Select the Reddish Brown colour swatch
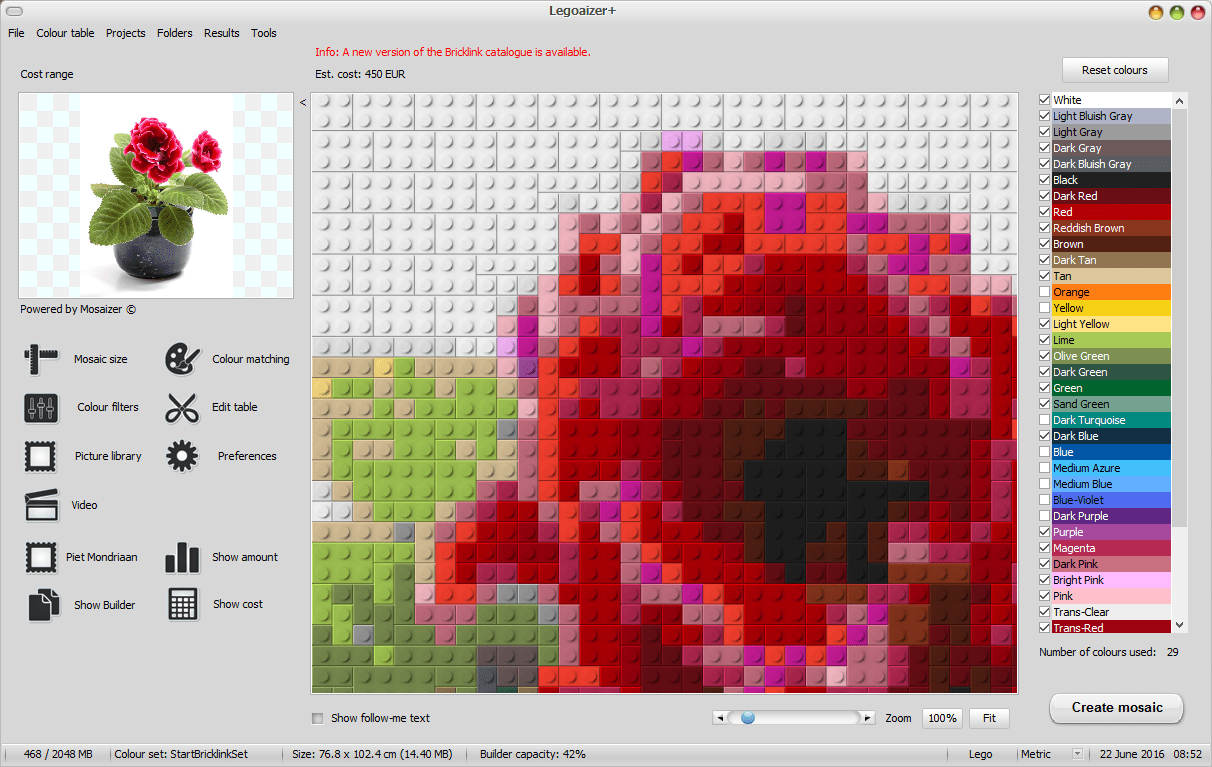 [1110, 228]
